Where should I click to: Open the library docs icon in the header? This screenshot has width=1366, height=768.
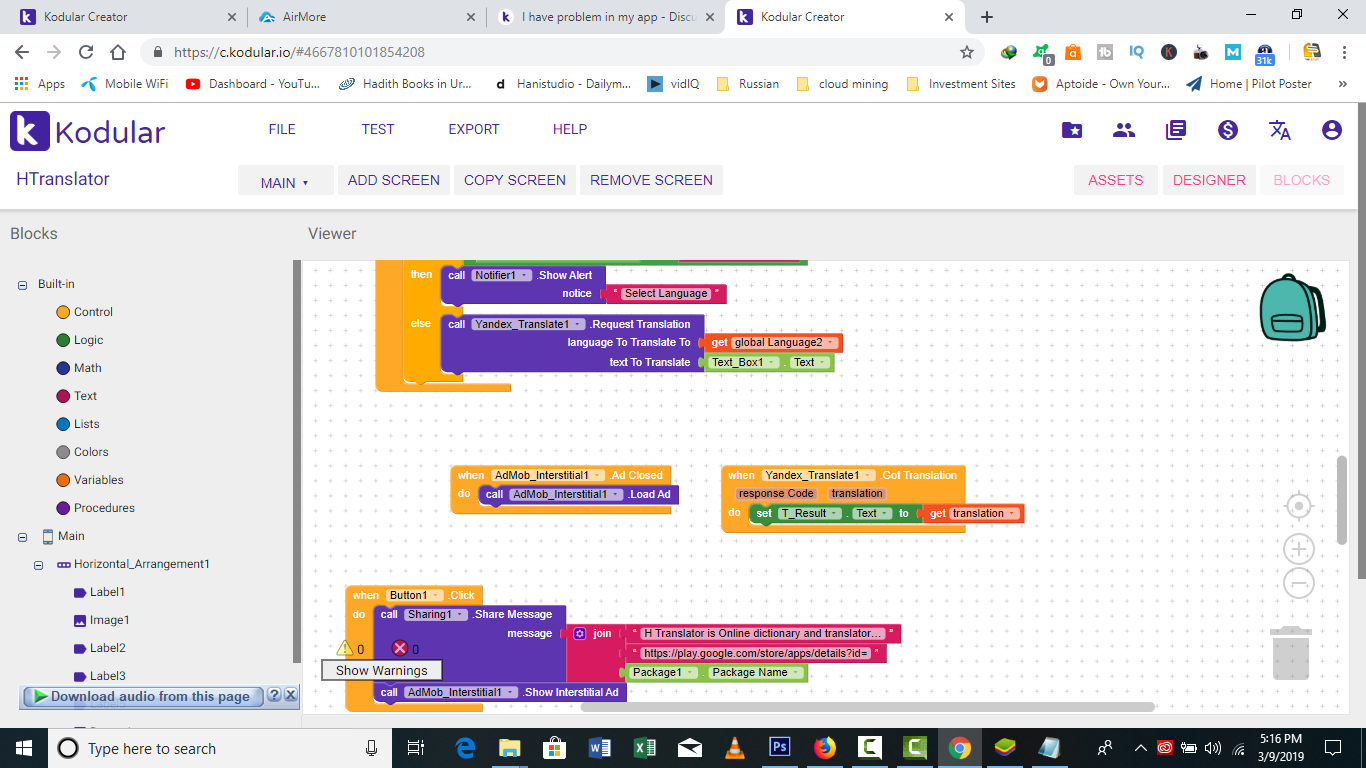1176,130
